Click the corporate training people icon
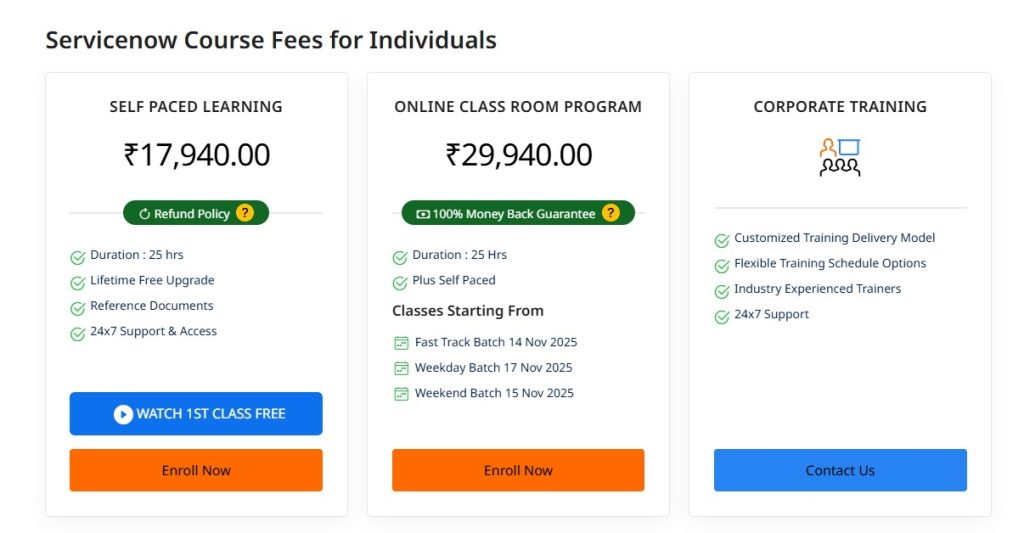The width and height of the screenshot is (1024, 533). 840,157
